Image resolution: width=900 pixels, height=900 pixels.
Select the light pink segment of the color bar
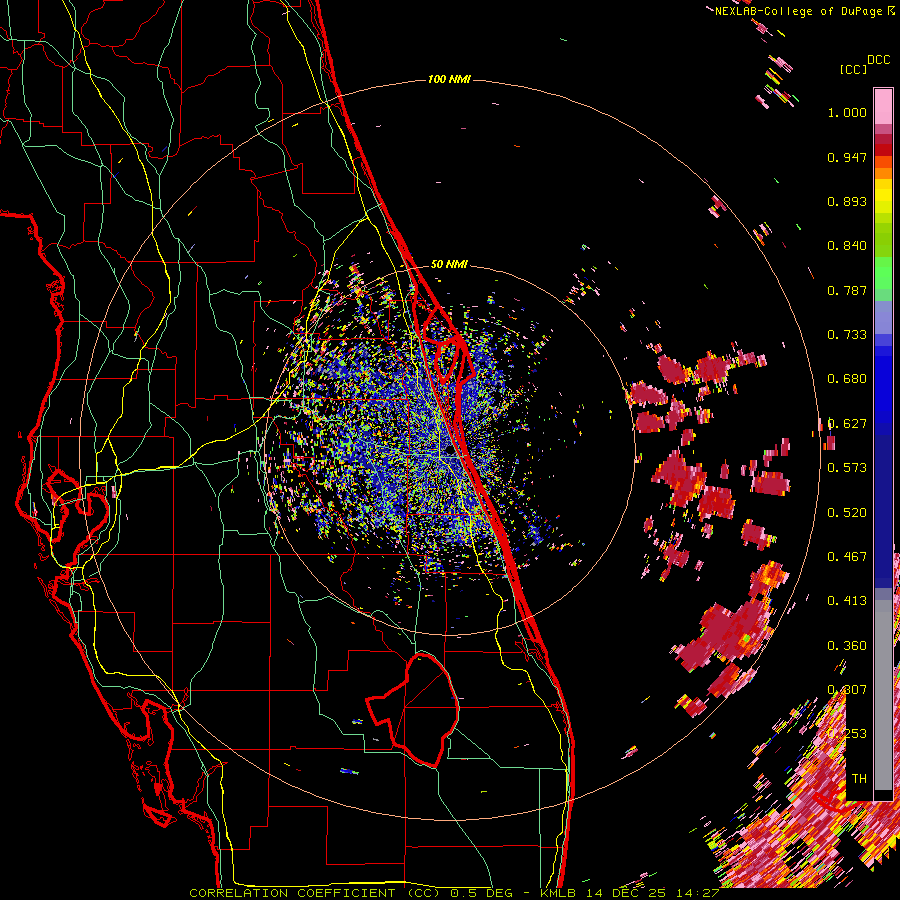(883, 106)
